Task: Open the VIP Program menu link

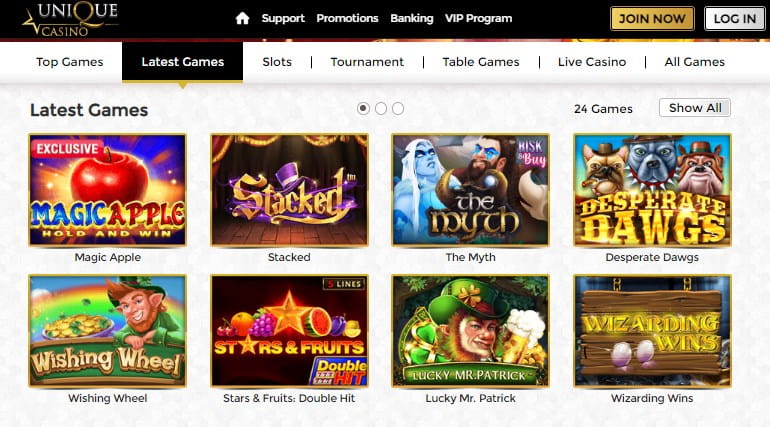Action: (x=478, y=18)
